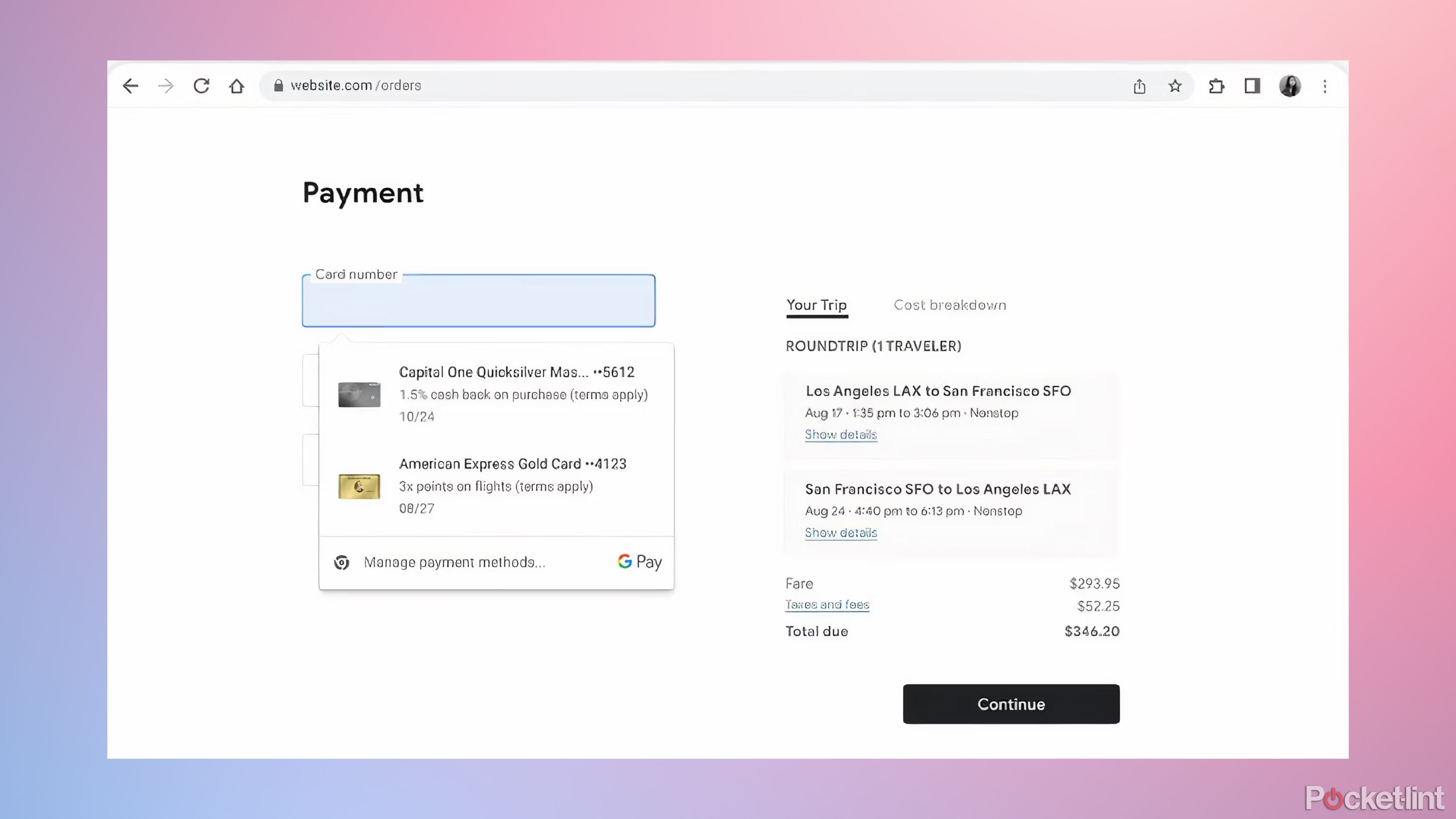Open the Taxes and fees link
The width and height of the screenshot is (1456, 819).
click(x=827, y=604)
